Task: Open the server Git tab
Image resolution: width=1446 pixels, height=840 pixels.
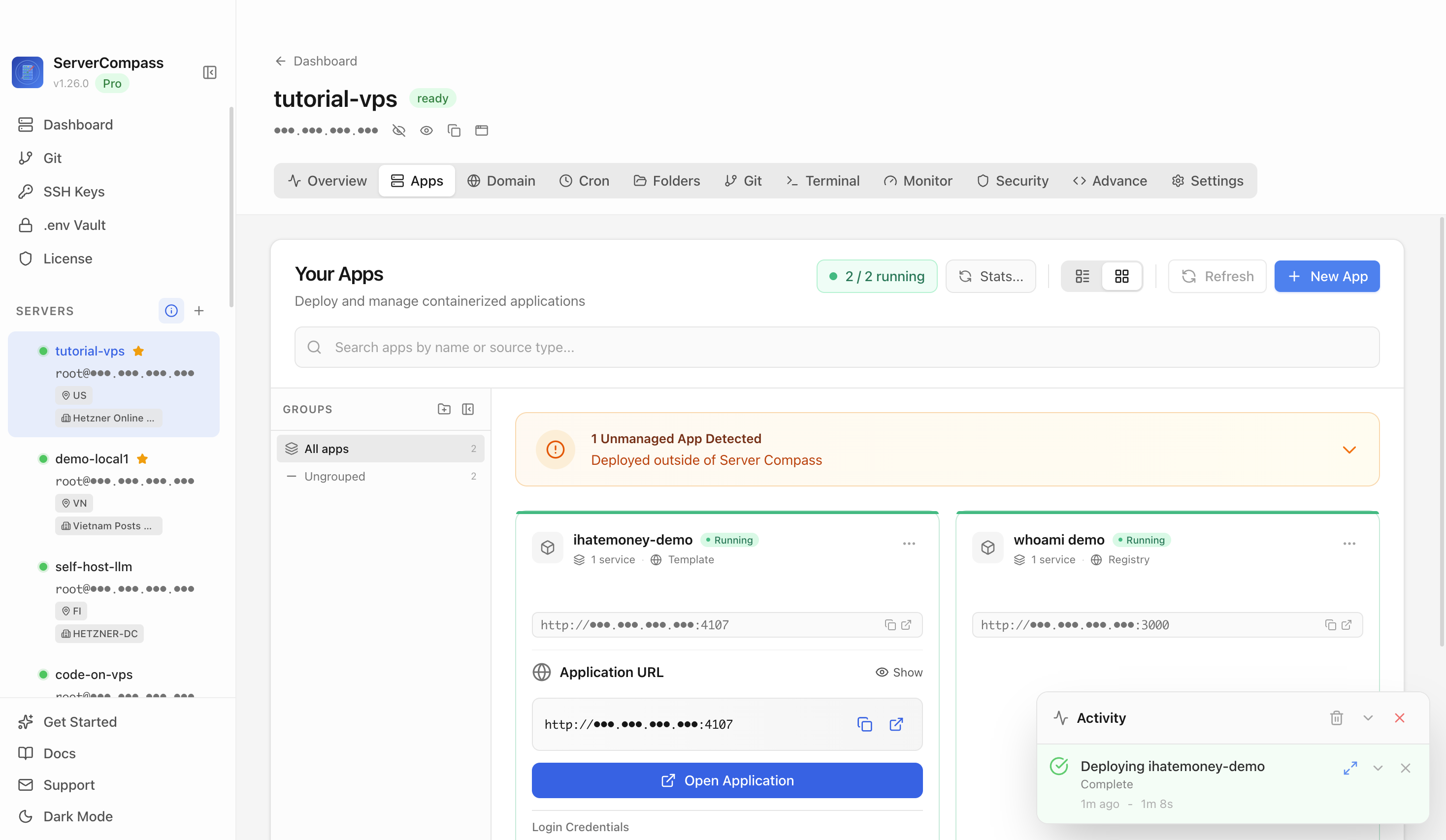Action: tap(743, 181)
